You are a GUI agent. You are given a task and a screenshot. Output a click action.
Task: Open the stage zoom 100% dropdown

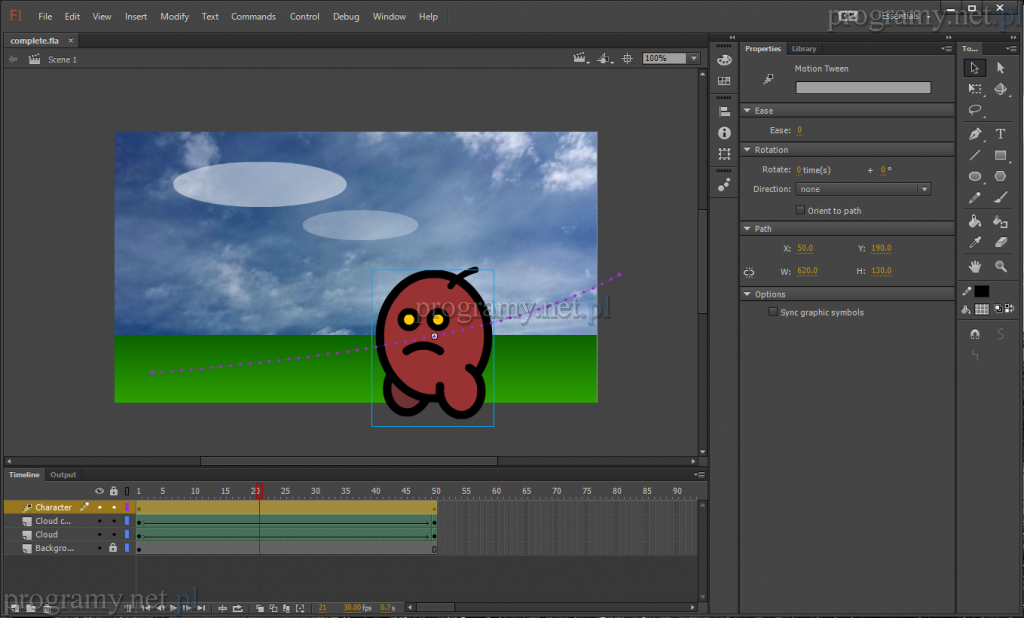(x=693, y=59)
